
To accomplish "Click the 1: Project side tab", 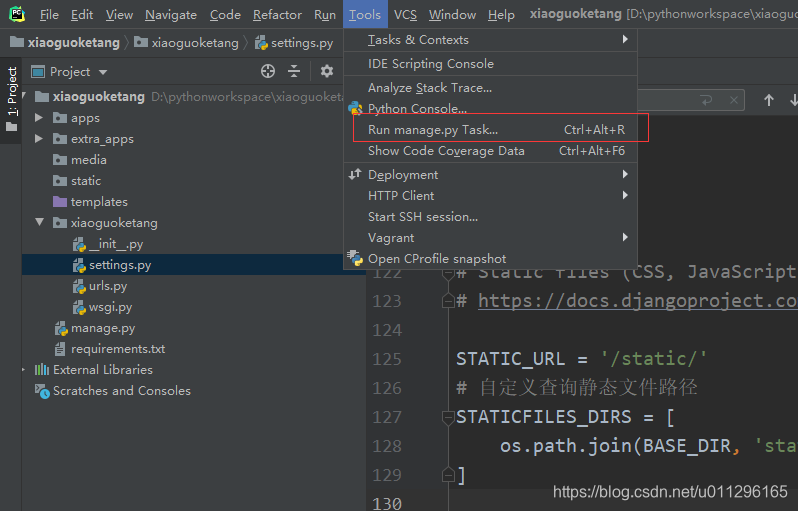I will (x=11, y=100).
